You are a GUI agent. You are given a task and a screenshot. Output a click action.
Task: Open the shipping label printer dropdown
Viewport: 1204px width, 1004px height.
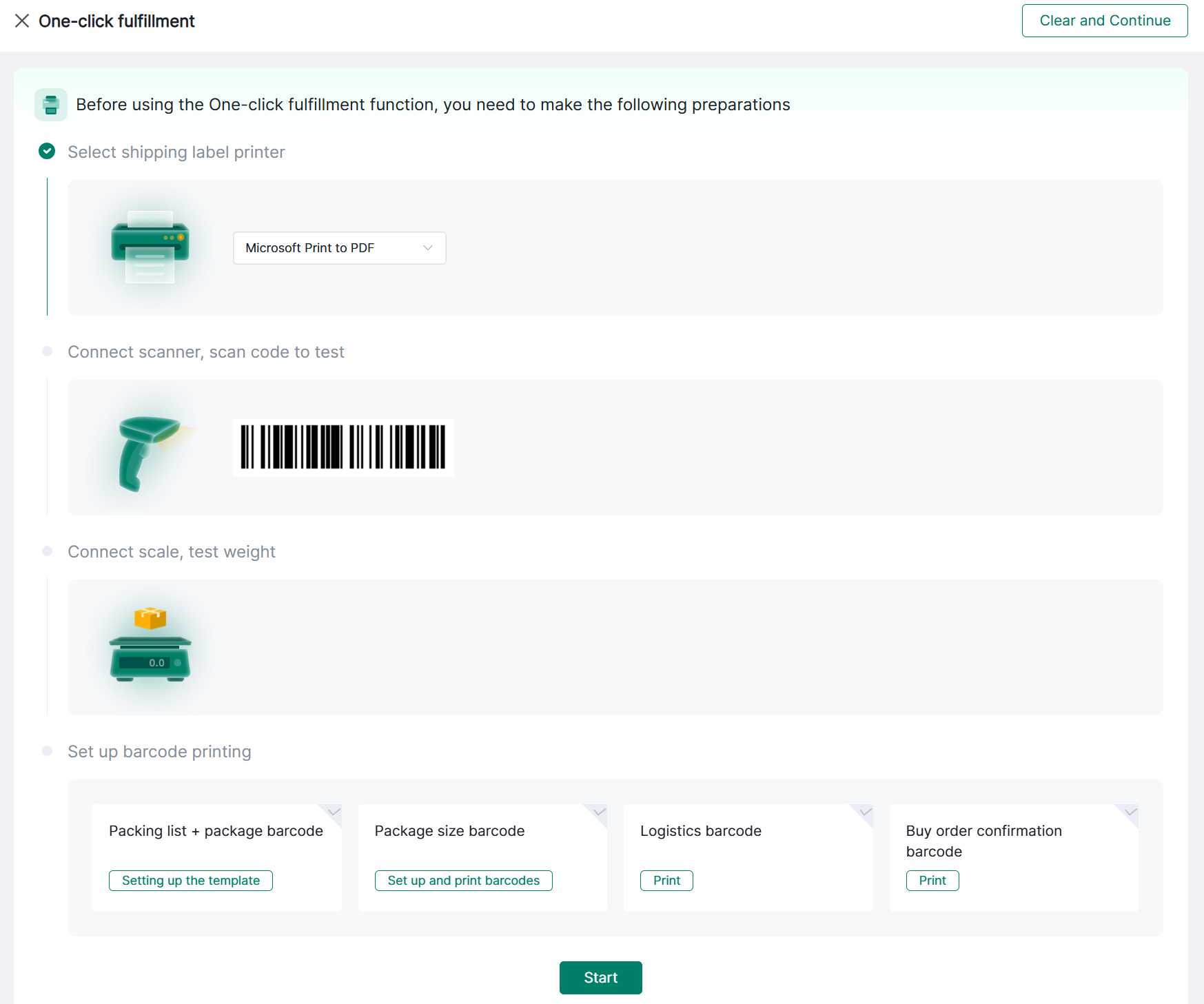click(339, 247)
